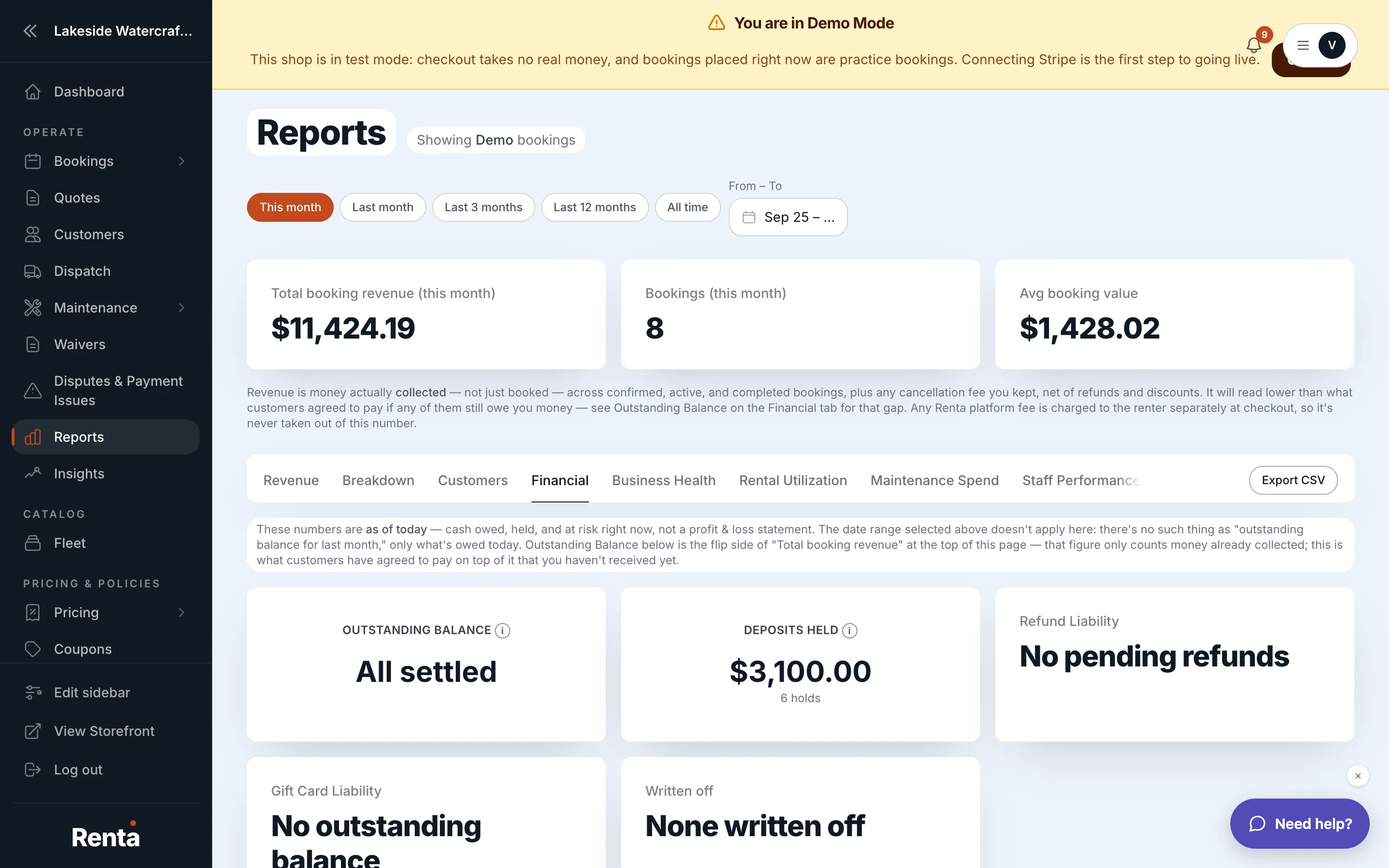Expand the Pricing submenu chevron
The image size is (1389, 868).
(181, 612)
